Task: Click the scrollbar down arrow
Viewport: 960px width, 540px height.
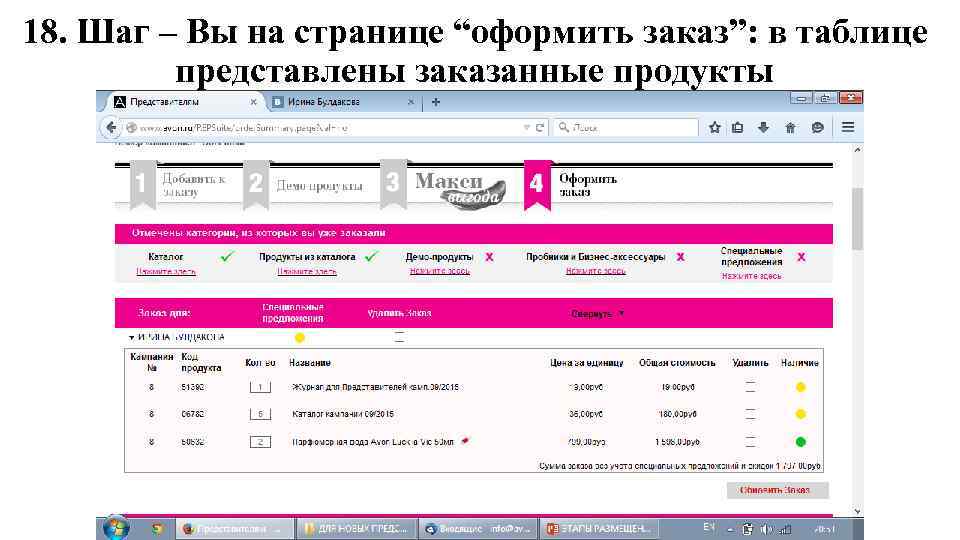Action: [857, 511]
